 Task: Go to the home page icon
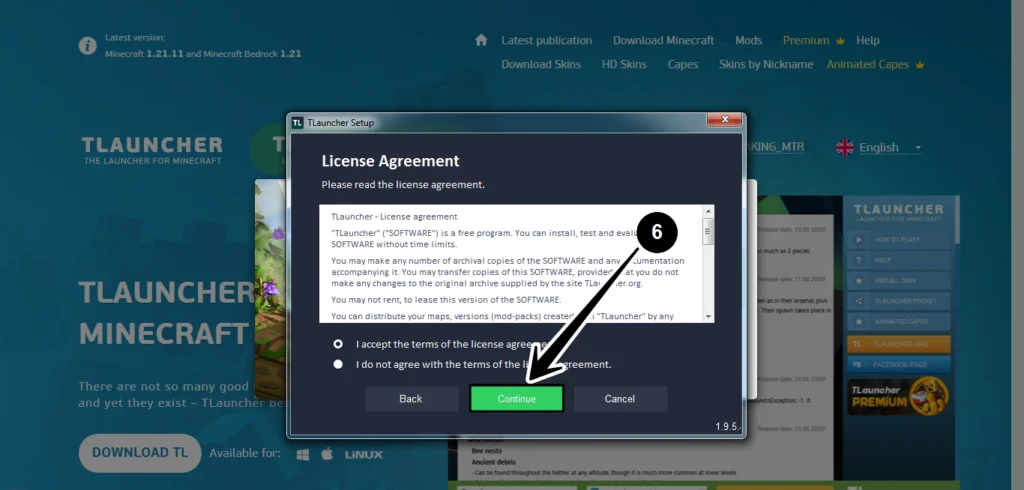pyautogui.click(x=481, y=40)
